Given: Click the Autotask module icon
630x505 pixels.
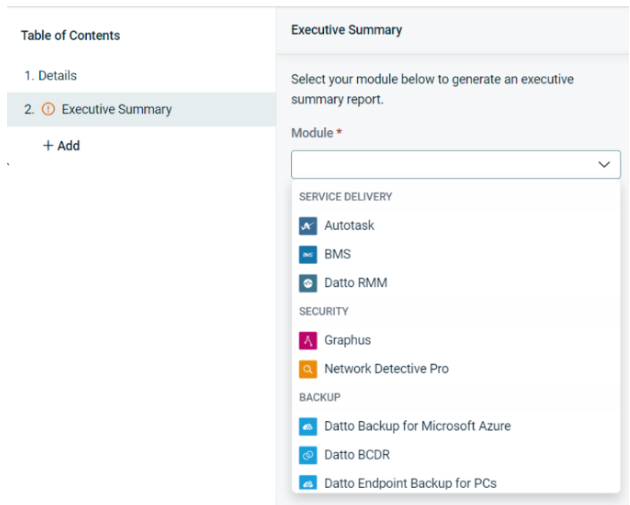Looking at the screenshot, I should click(x=308, y=226).
